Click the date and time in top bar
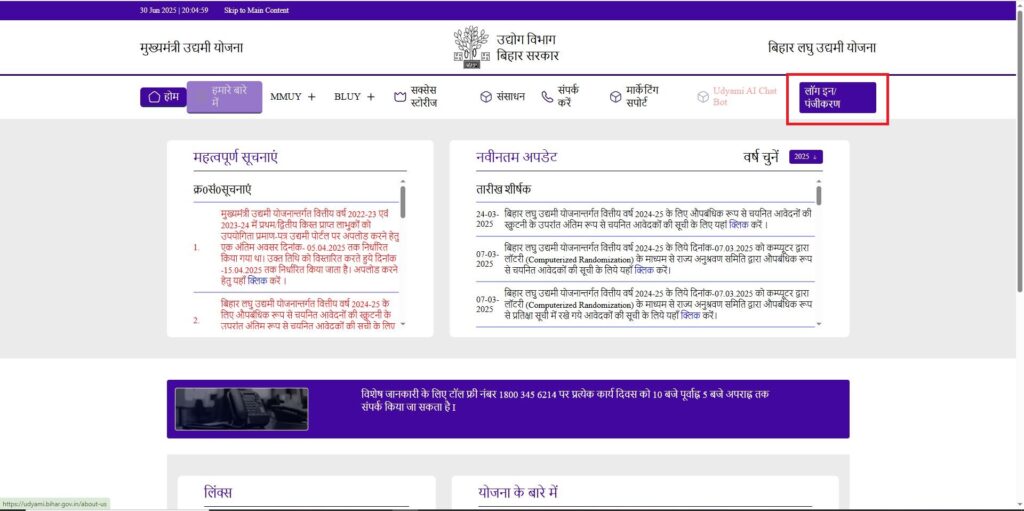 pyautogui.click(x=174, y=10)
